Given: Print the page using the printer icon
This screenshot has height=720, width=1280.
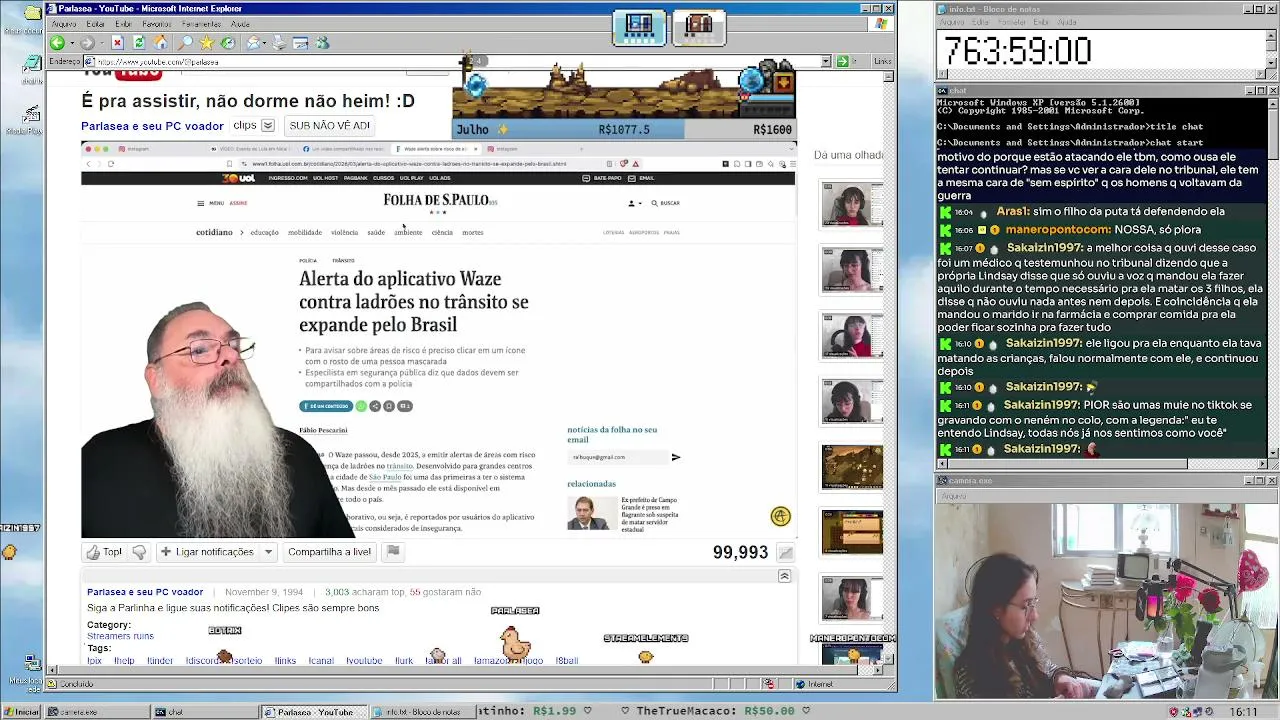Looking at the screenshot, I should [279, 43].
